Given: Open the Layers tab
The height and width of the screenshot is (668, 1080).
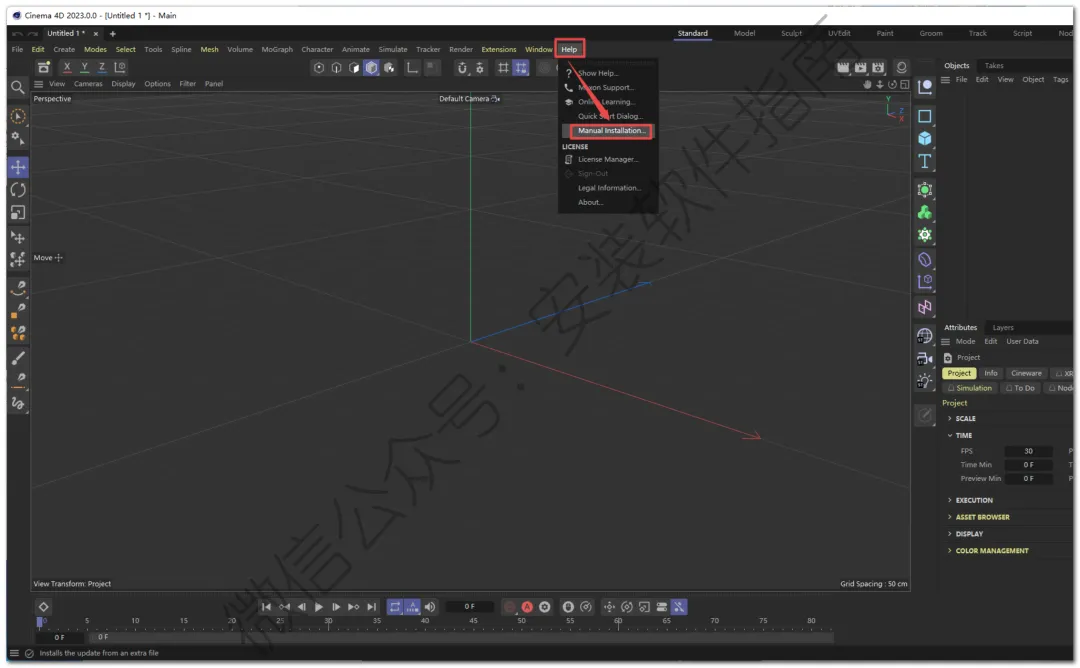Looking at the screenshot, I should click(1003, 328).
